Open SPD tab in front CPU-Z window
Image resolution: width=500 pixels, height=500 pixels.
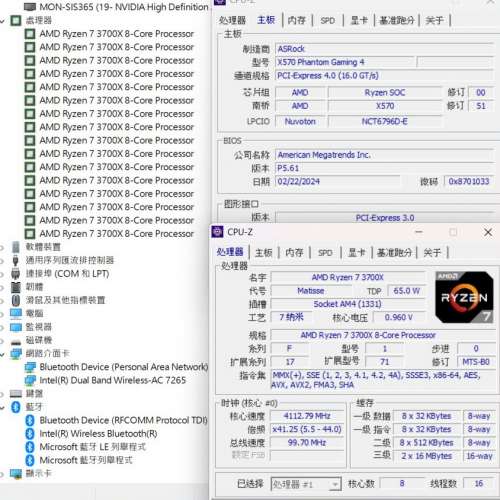325,253
